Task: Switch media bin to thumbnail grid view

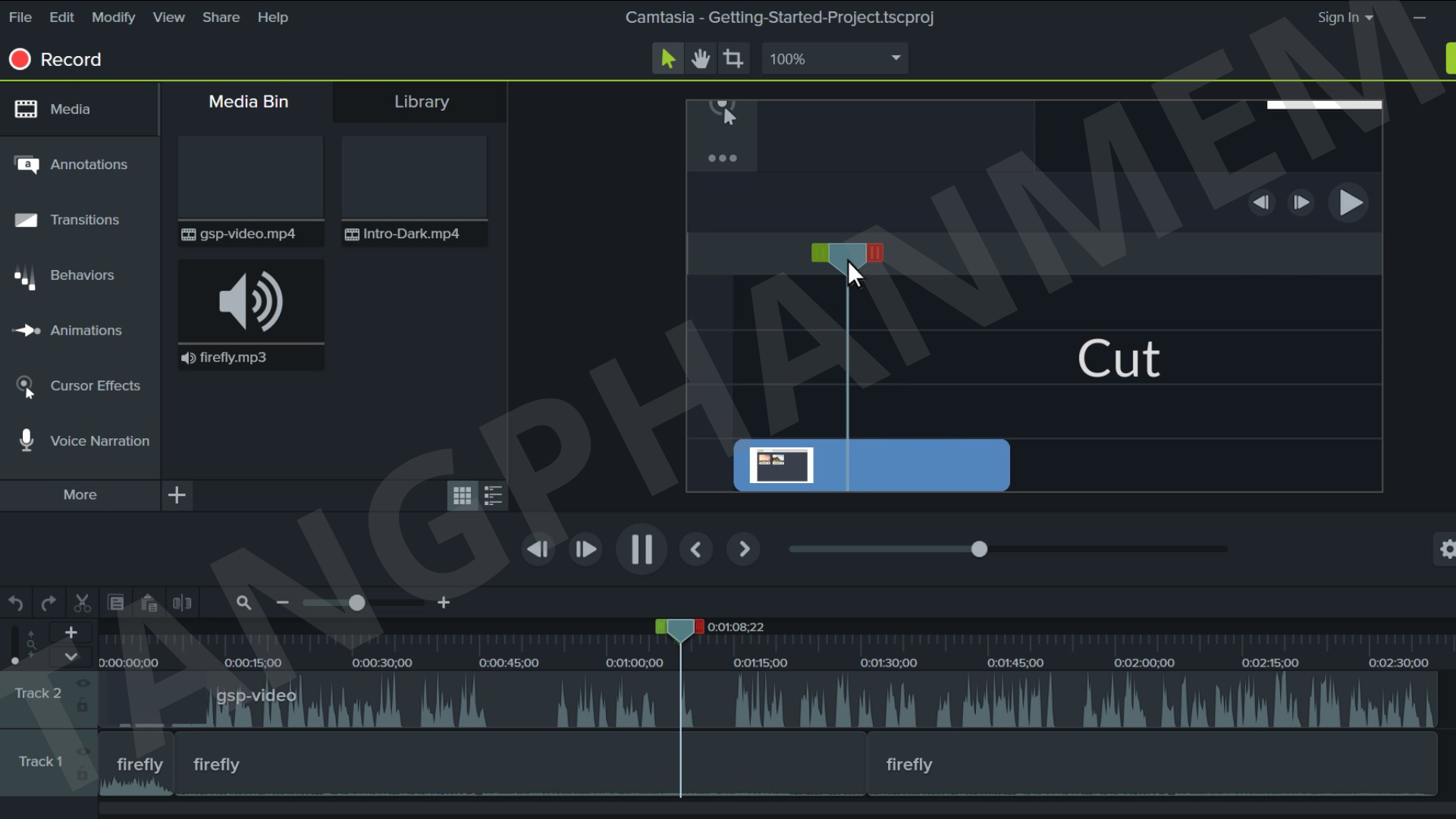Action: point(462,496)
